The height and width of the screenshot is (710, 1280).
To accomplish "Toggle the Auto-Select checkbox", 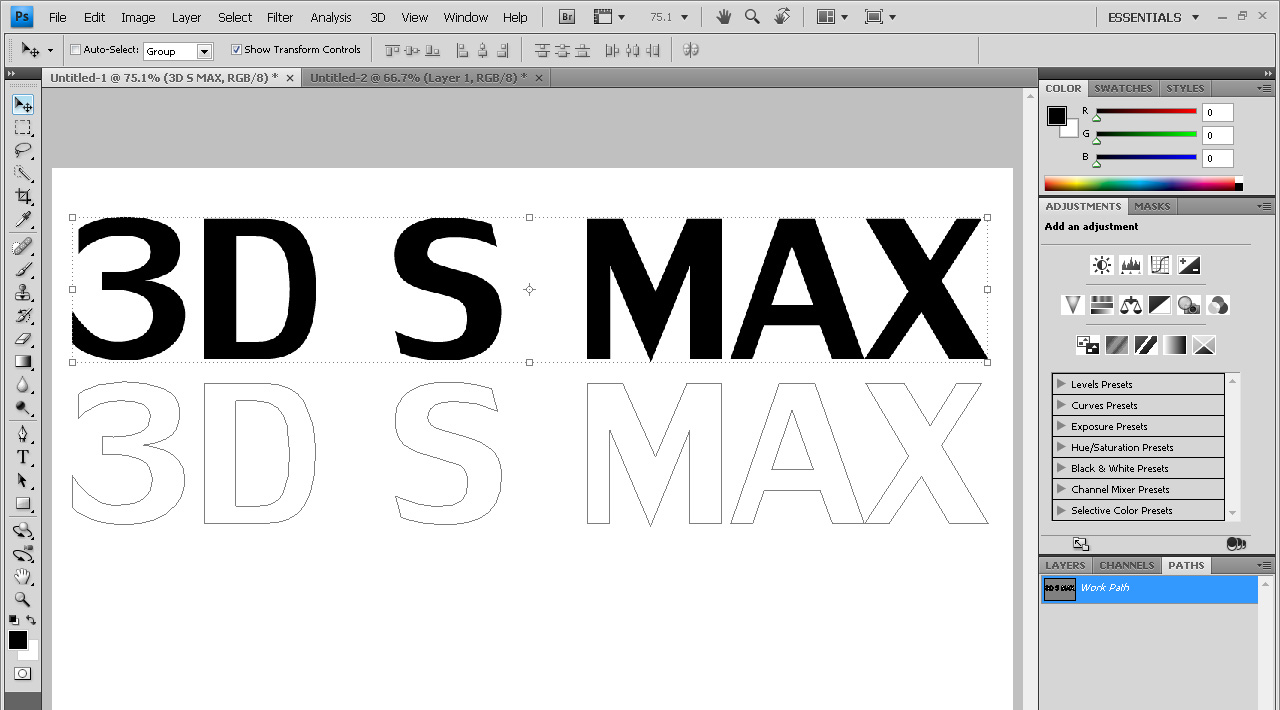I will click(x=76, y=50).
